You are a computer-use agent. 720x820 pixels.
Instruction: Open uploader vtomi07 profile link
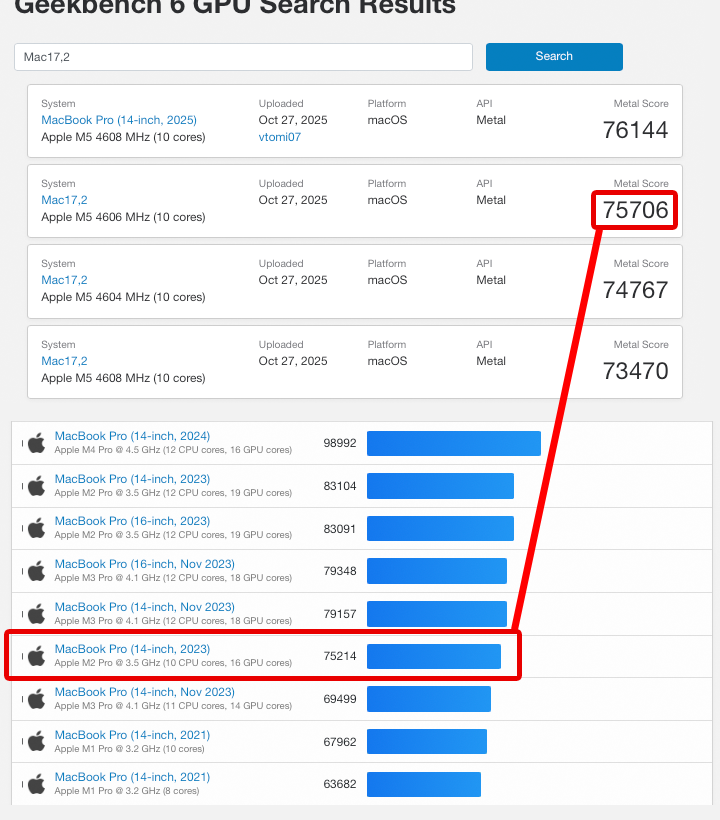point(279,137)
